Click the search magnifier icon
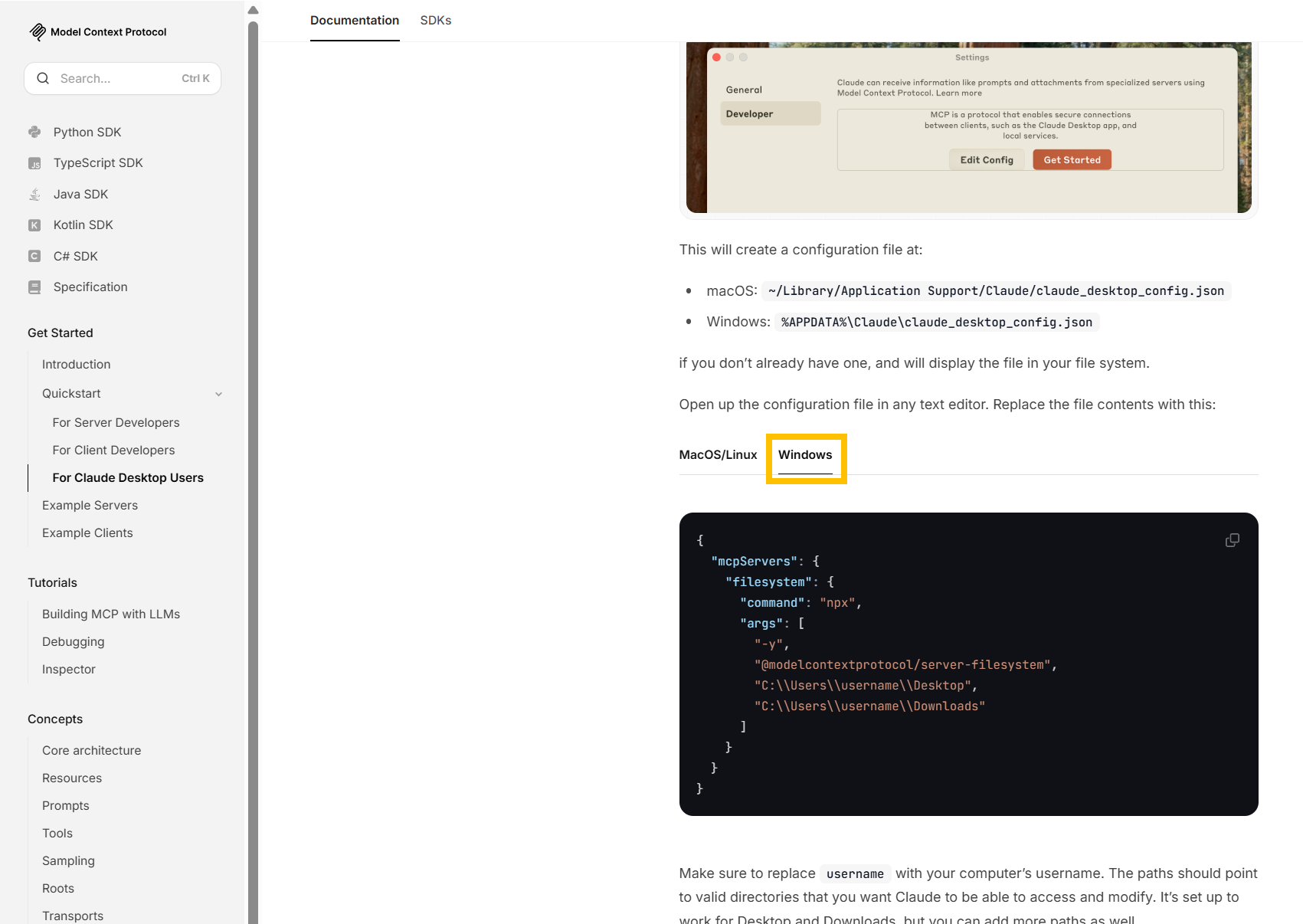This screenshot has width=1303, height=924. (x=43, y=78)
